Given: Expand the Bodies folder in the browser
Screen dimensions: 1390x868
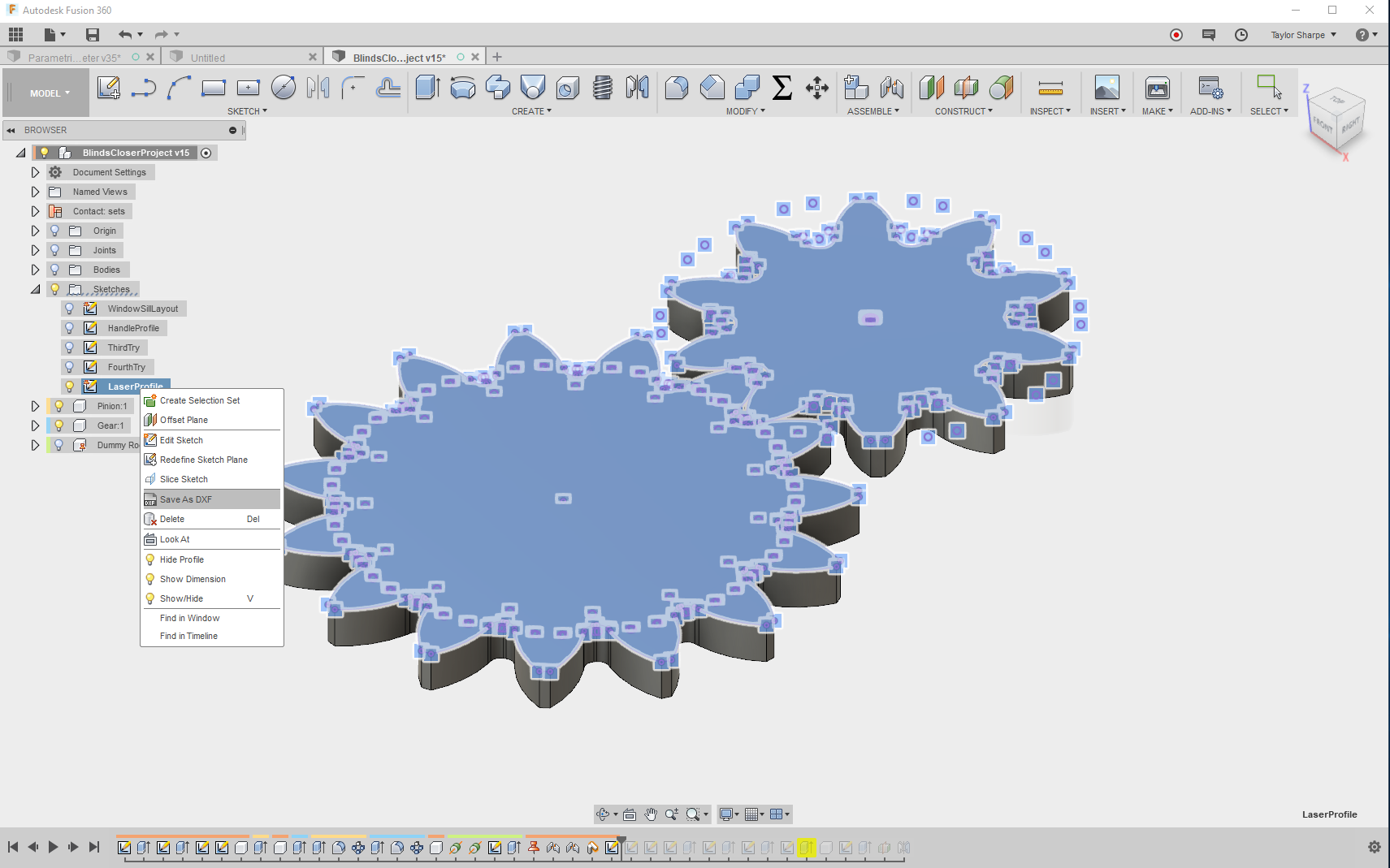Looking at the screenshot, I should tap(35, 269).
